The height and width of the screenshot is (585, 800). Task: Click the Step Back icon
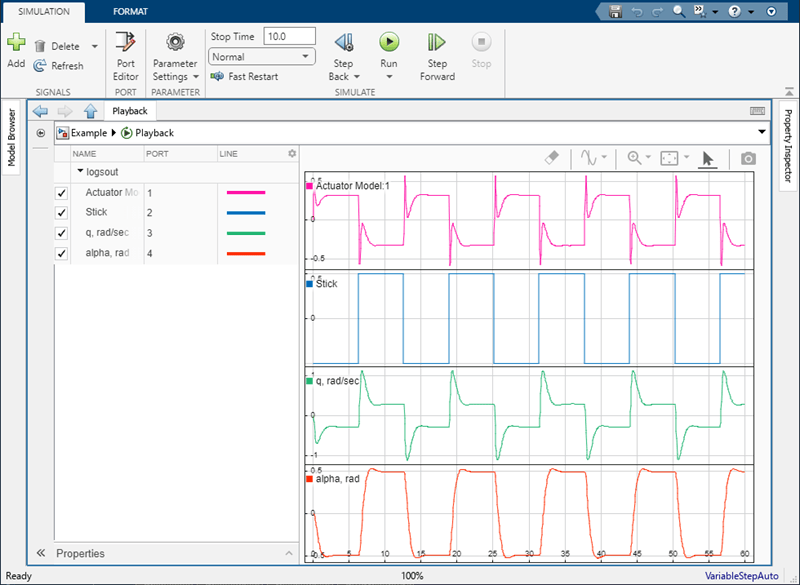[344, 42]
